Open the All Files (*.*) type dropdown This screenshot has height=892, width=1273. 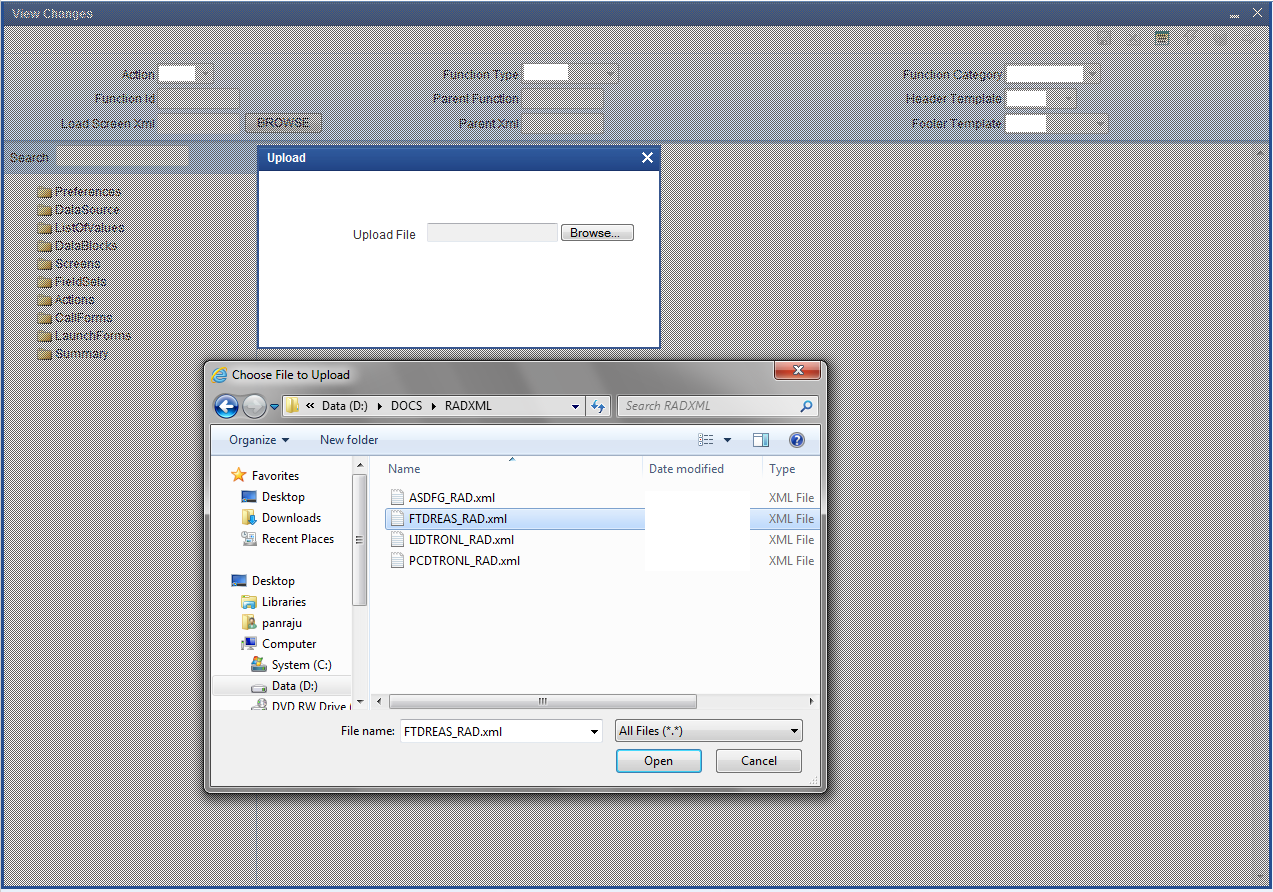tap(709, 731)
